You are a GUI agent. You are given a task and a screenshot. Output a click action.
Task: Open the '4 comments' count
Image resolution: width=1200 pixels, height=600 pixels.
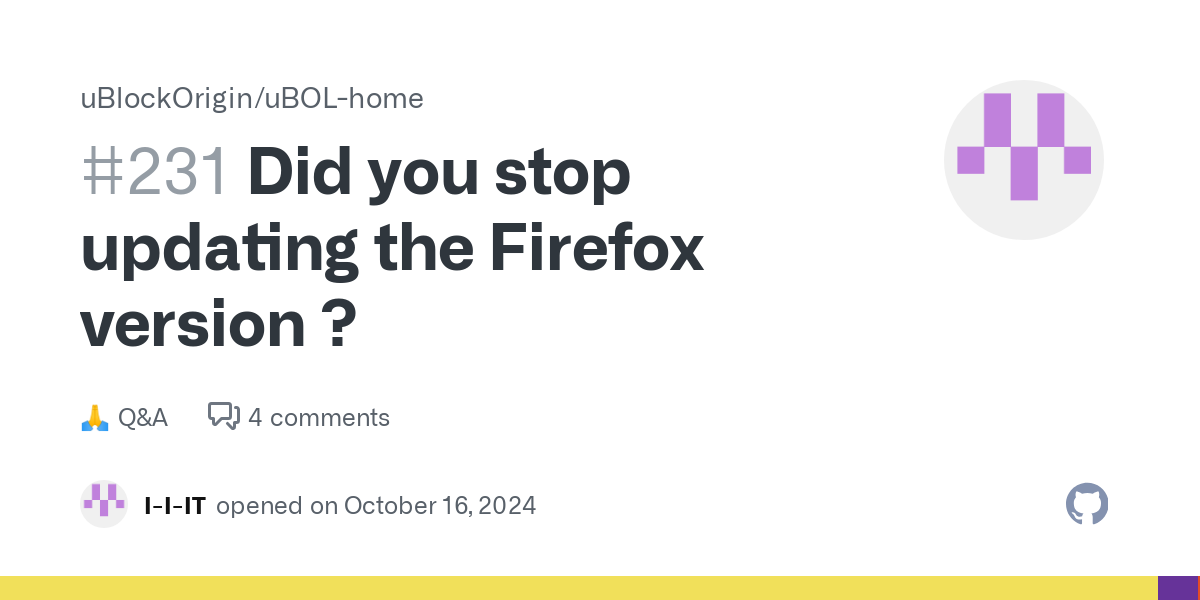point(319,418)
